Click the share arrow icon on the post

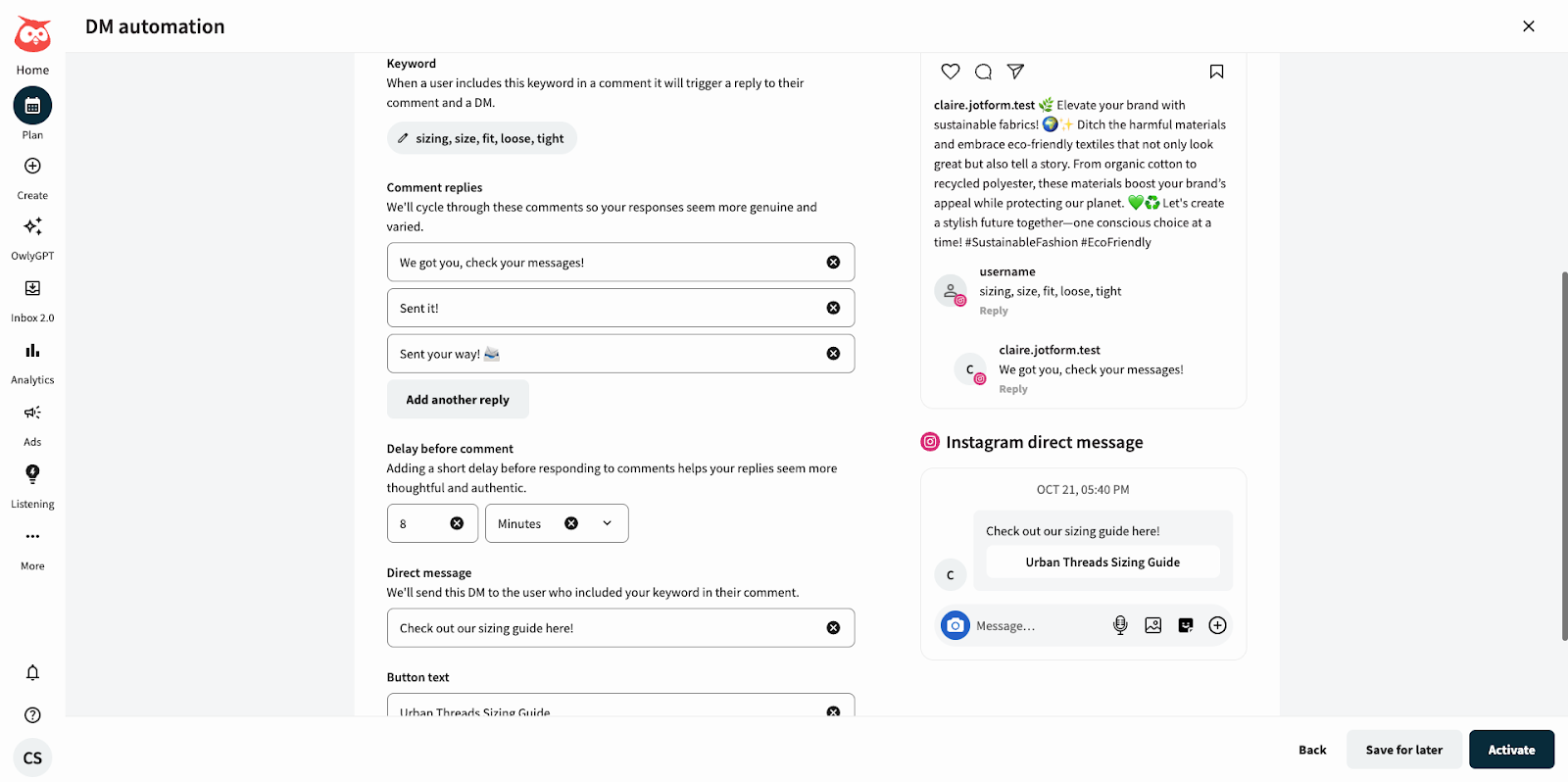point(1015,71)
